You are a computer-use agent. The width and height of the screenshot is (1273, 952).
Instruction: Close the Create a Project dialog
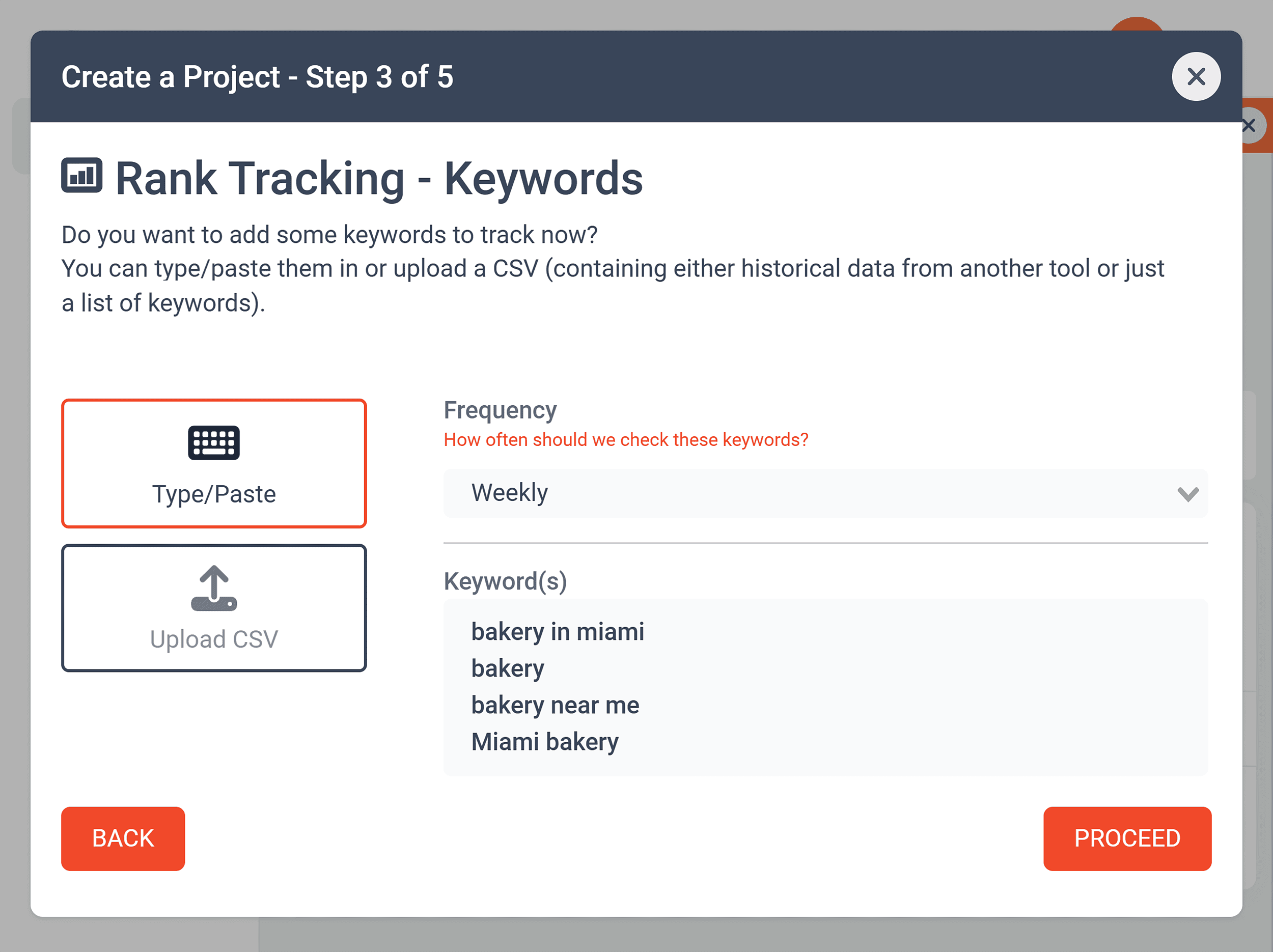(1196, 76)
